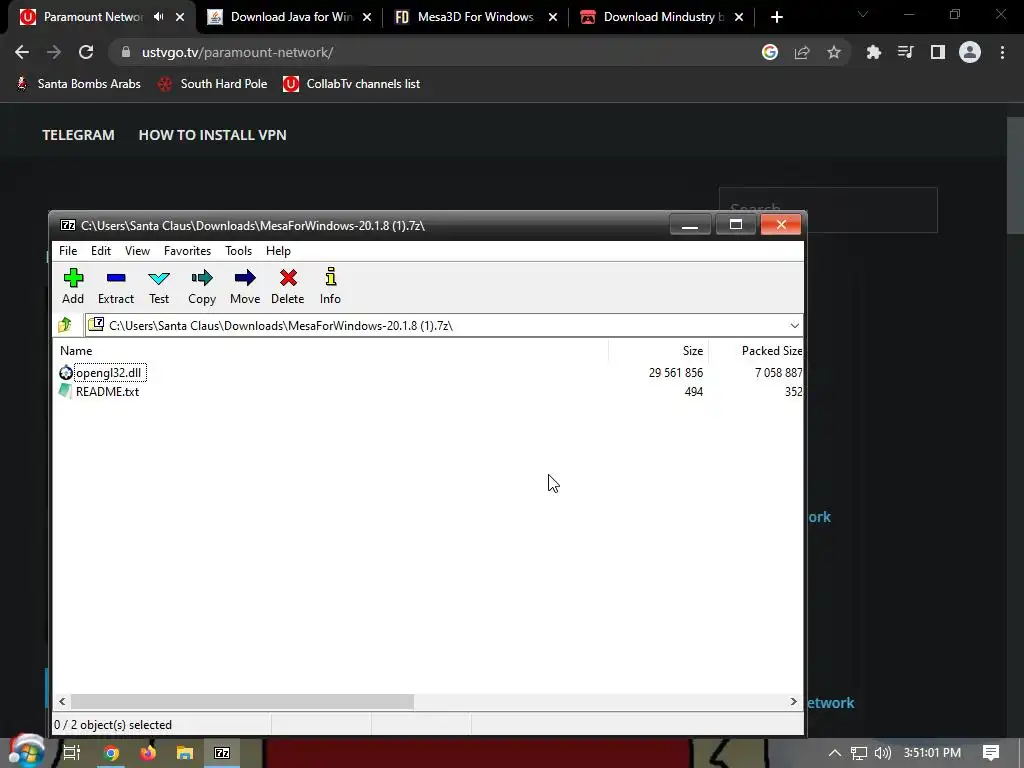Open the Chrome three-dot menu
Image resolution: width=1024 pixels, height=768 pixels.
[x=1002, y=52]
